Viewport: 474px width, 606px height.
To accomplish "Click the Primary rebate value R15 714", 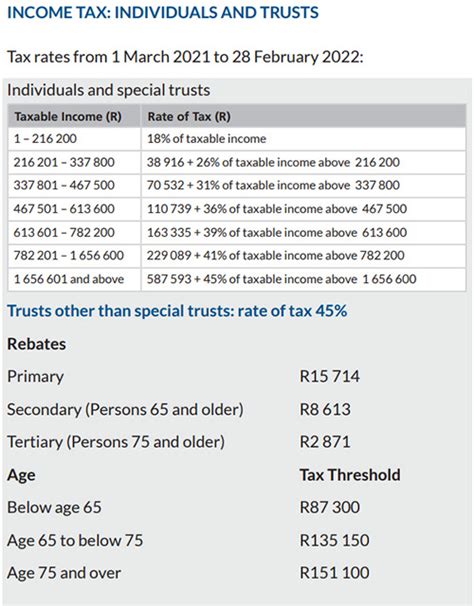I will coord(329,376).
